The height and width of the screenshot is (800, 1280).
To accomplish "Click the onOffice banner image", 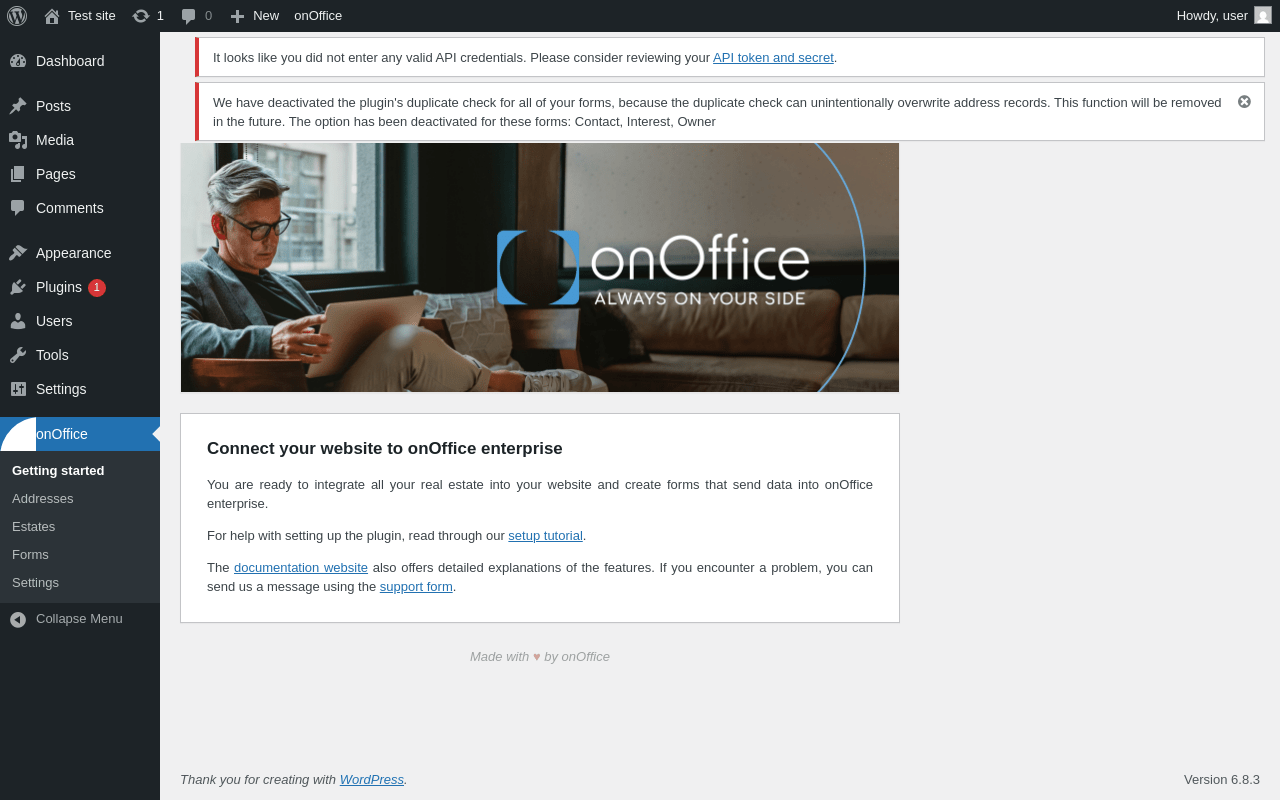I will point(540,268).
